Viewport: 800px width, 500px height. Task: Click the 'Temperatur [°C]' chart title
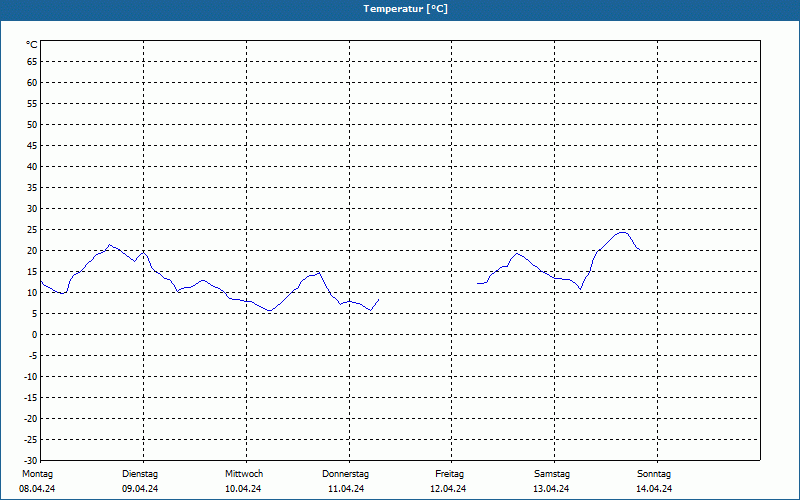(x=406, y=9)
